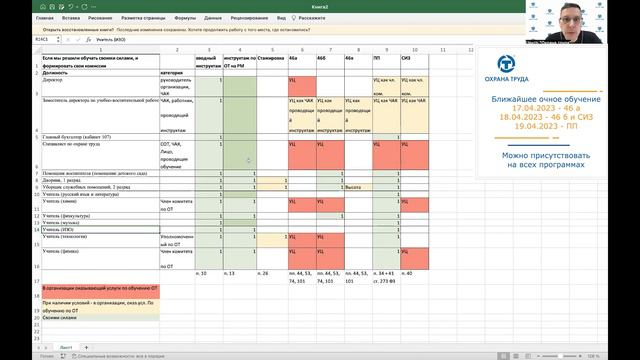Click the Своими силами legend cell
The height and width of the screenshot is (360, 640).
[100, 318]
